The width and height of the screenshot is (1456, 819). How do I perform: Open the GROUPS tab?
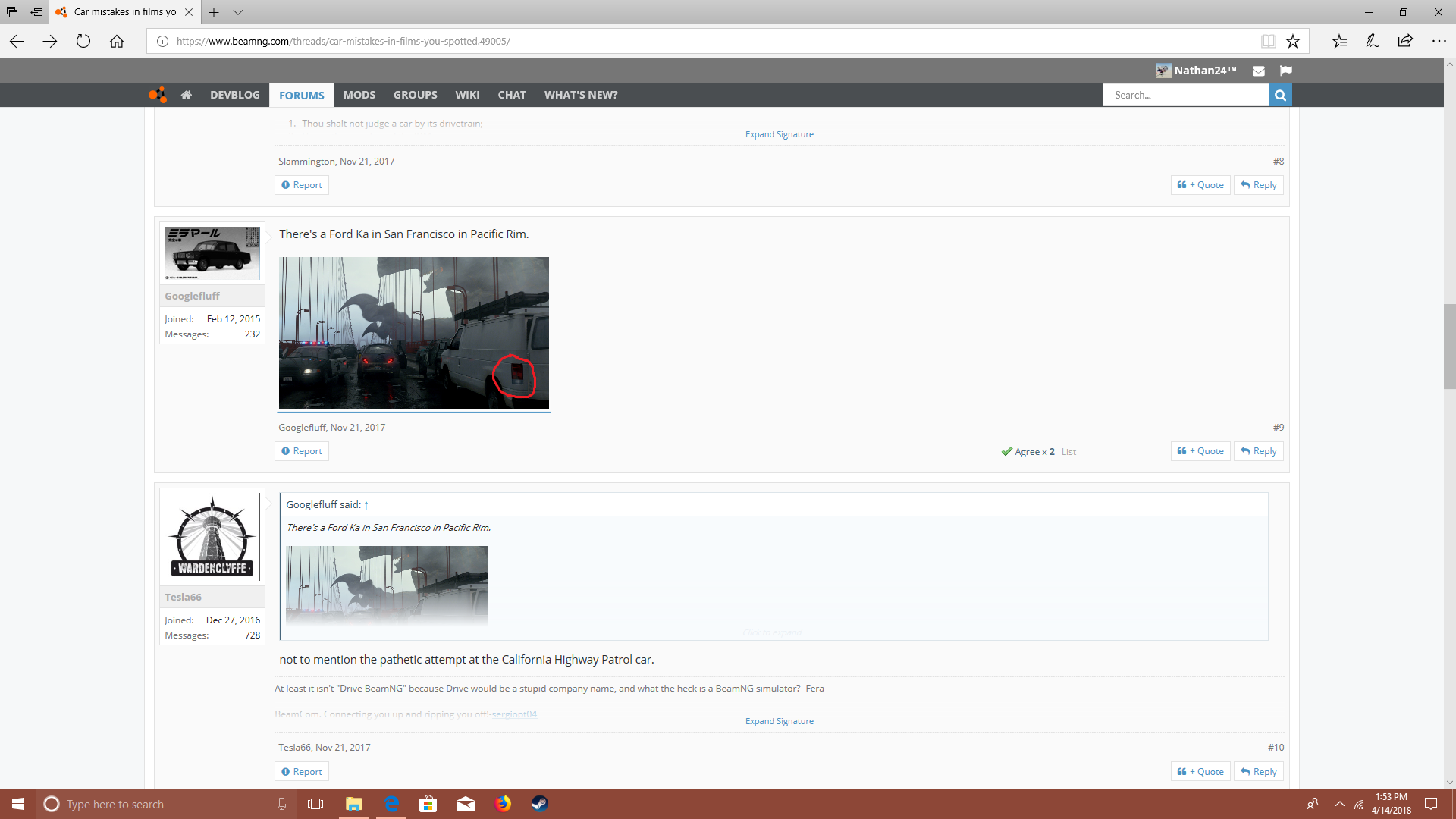pos(416,95)
